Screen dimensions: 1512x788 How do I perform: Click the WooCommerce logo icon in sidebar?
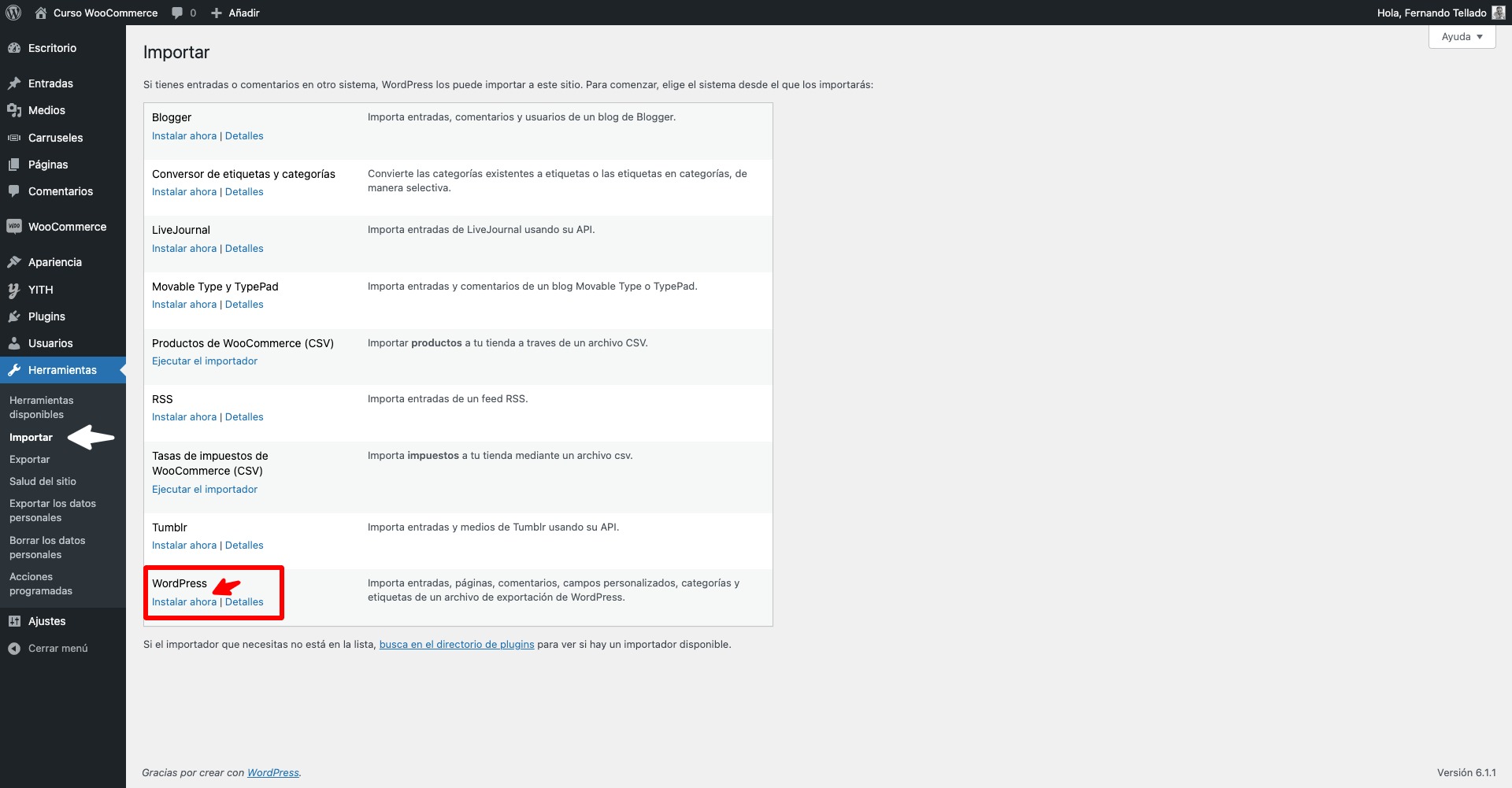pyautogui.click(x=14, y=227)
